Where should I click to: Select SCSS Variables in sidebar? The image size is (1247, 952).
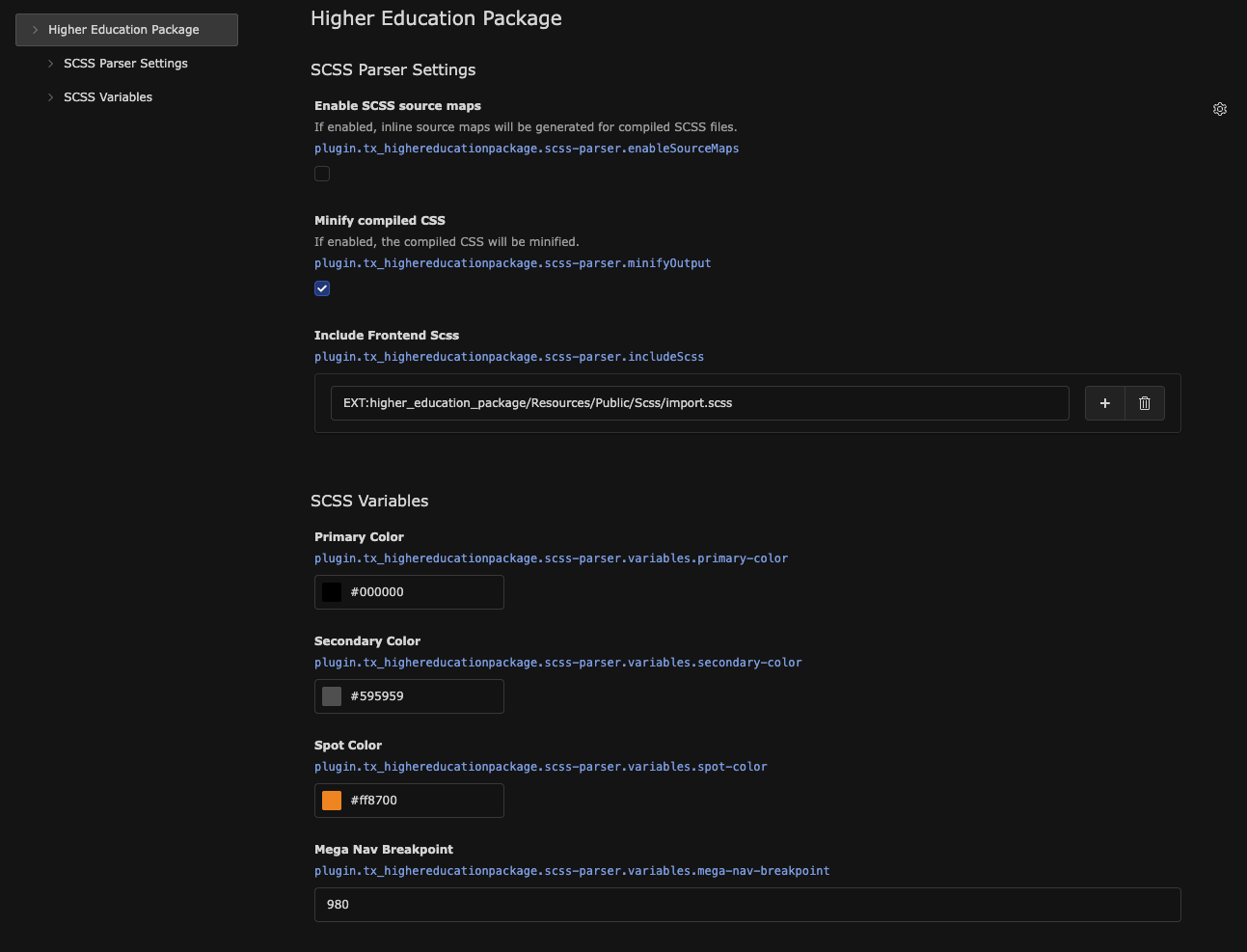(108, 97)
